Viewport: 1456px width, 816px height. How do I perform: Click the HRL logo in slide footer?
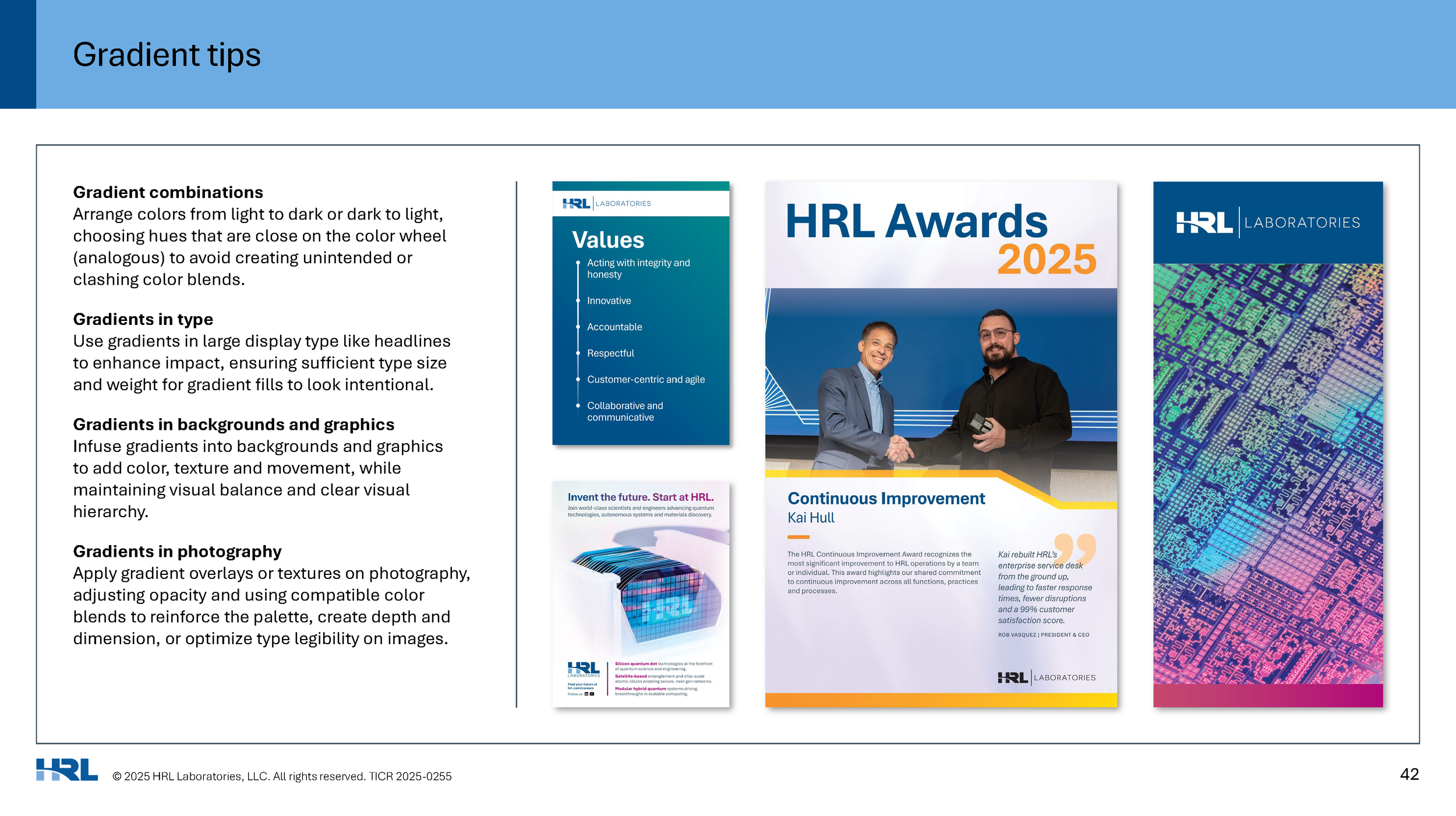click(66, 769)
